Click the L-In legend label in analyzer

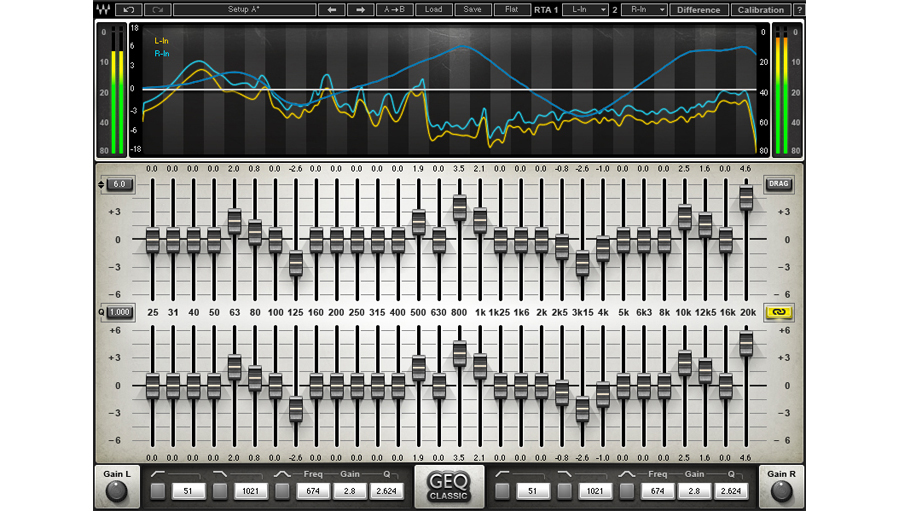(161, 41)
